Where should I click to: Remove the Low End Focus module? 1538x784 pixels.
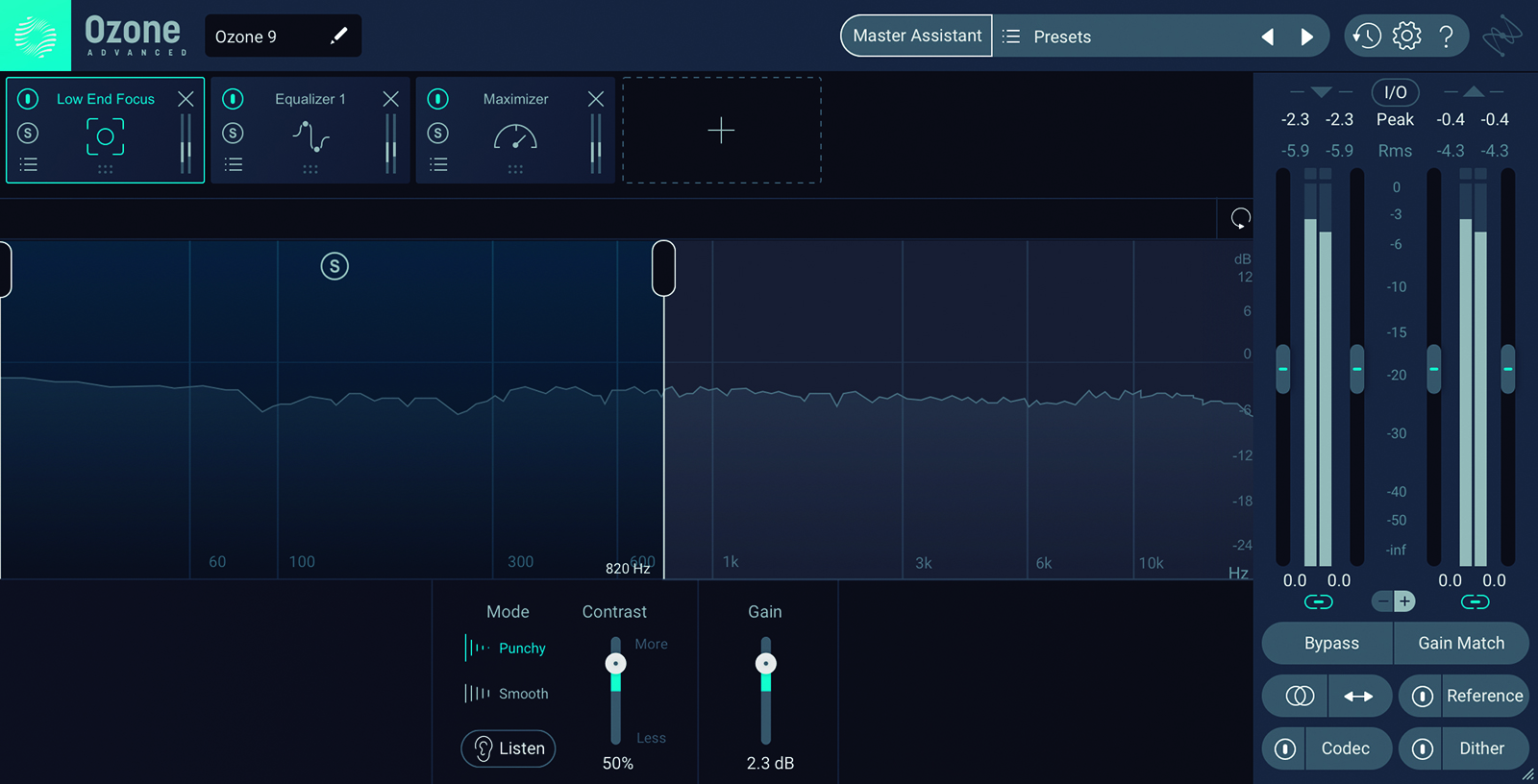click(x=186, y=98)
